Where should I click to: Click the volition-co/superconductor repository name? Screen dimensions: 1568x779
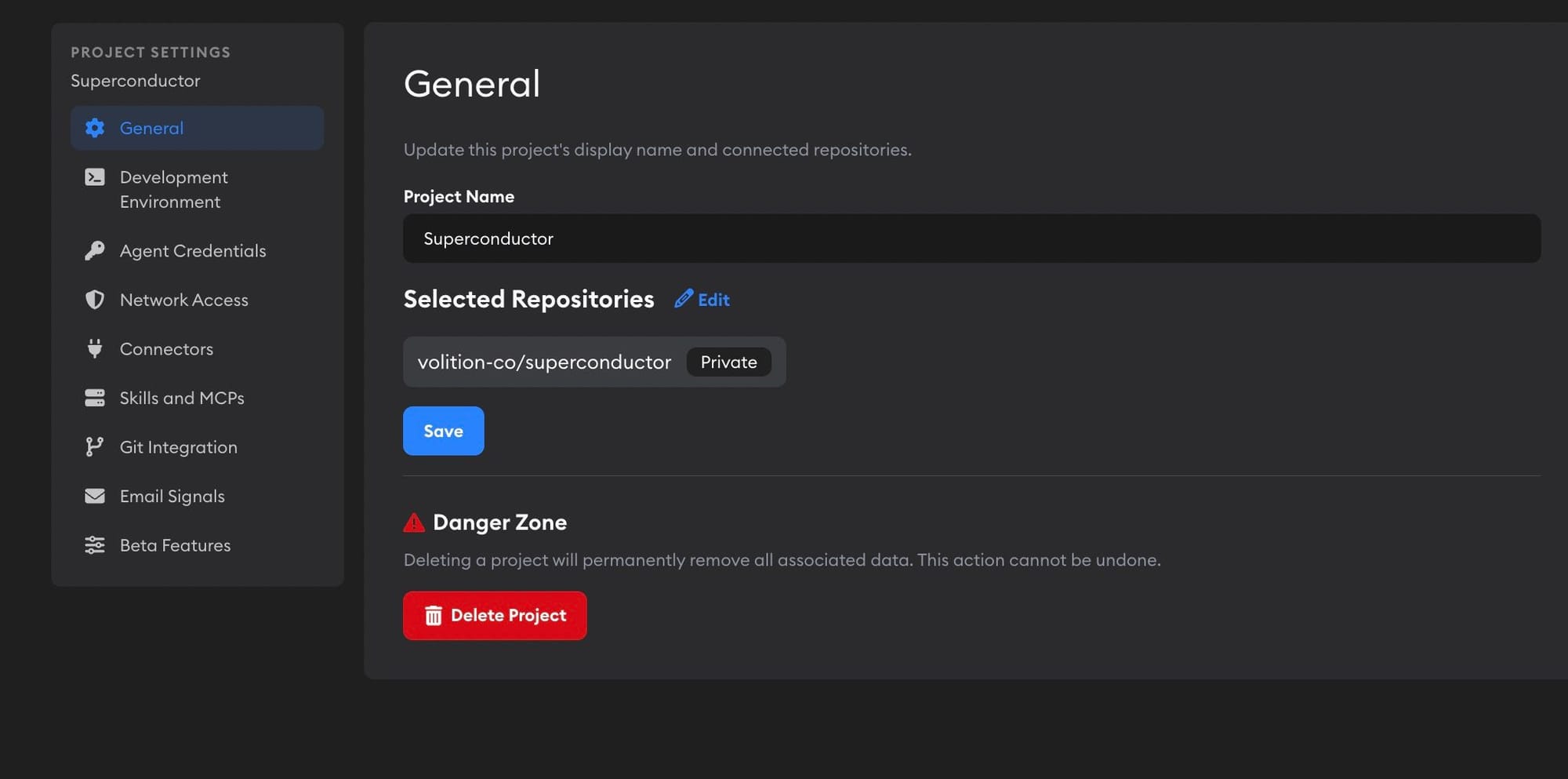tap(544, 362)
